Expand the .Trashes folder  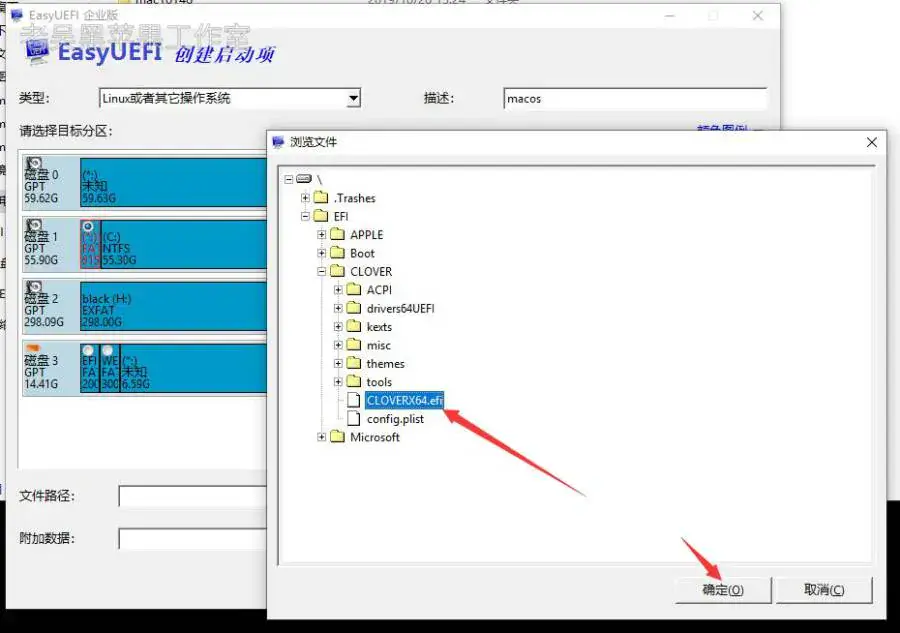click(x=305, y=198)
